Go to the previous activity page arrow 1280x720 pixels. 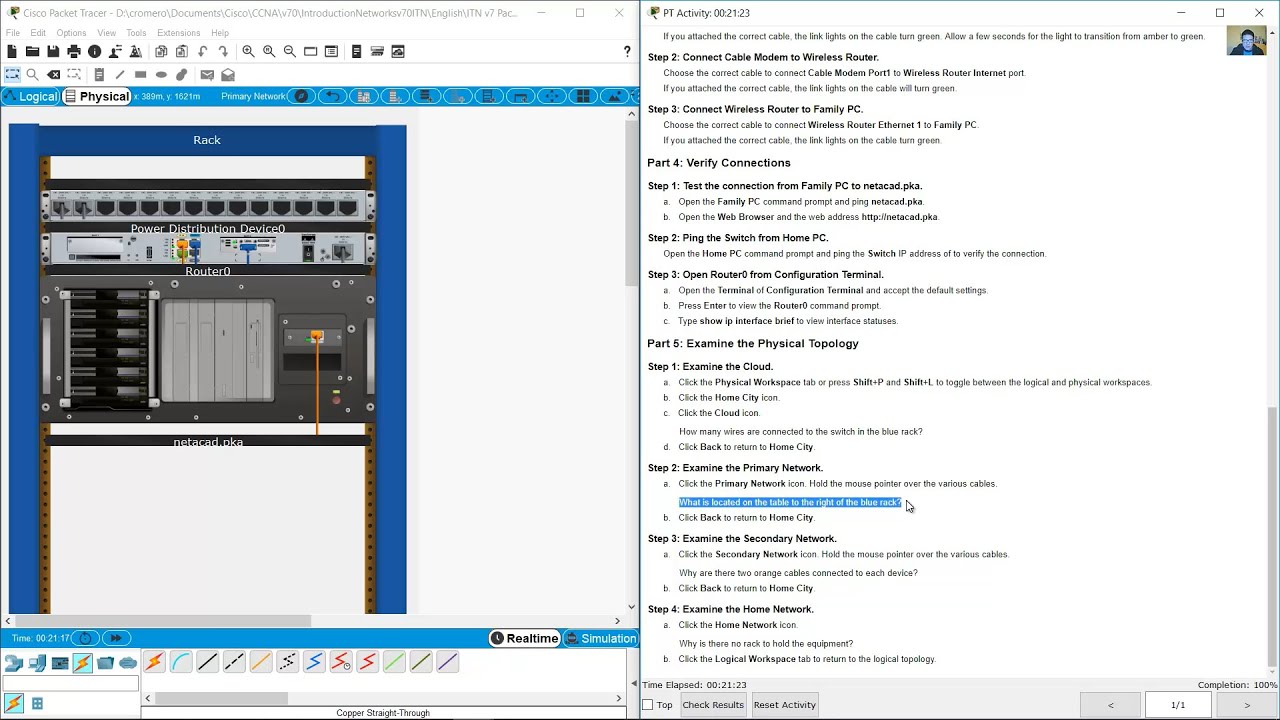pos(1110,705)
